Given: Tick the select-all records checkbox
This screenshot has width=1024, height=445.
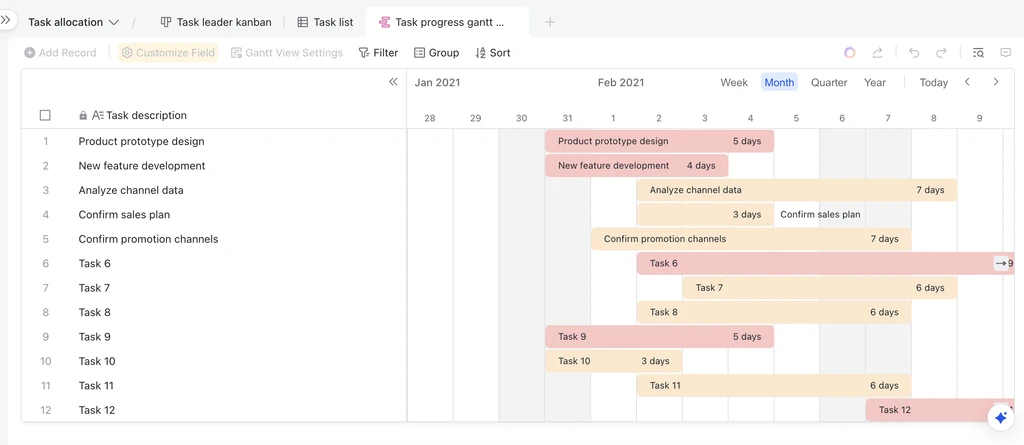Looking at the screenshot, I should pos(45,116).
